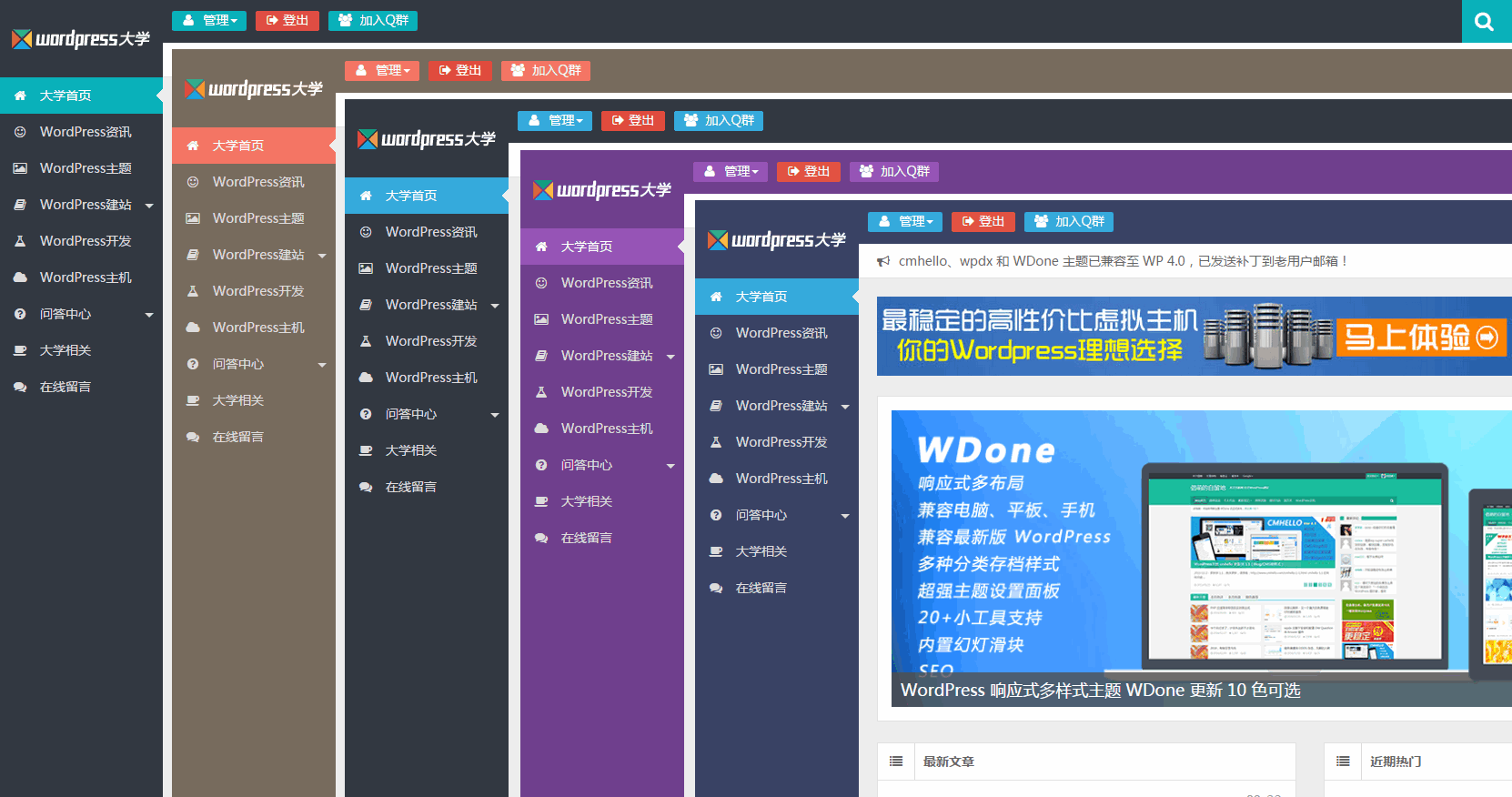The image size is (1512, 797).
Task: Click the cloud icon beside WordPress主机 in brown sidebar
Action: pyautogui.click(x=193, y=328)
